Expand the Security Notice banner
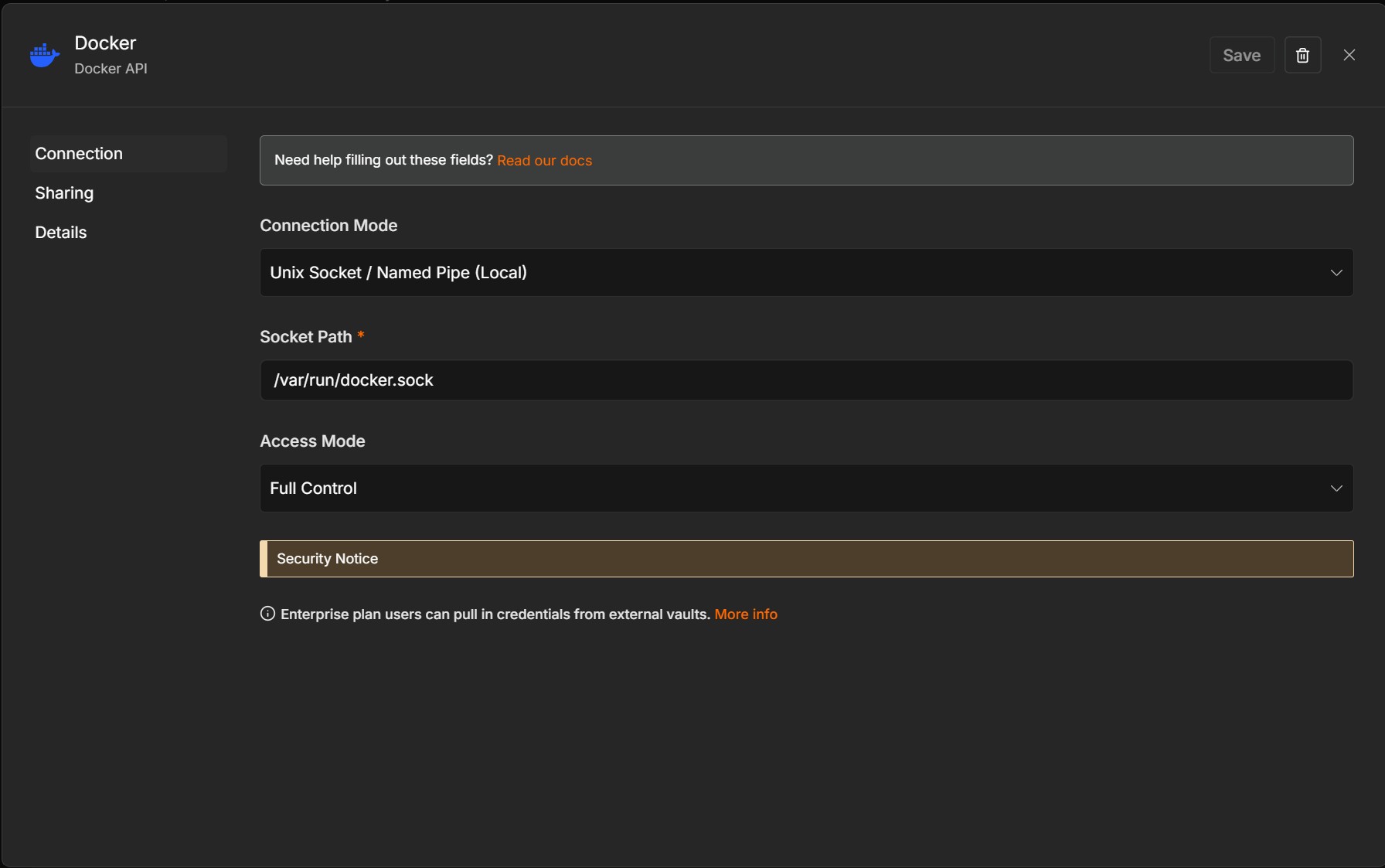This screenshot has width=1385, height=868. [x=806, y=559]
